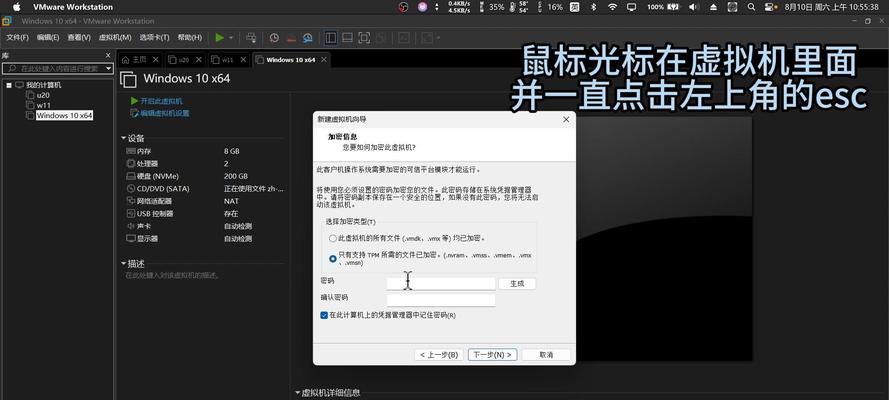Toggle the library sidebar view icon
Image resolution: width=889 pixels, height=400 pixels.
tap(331, 37)
